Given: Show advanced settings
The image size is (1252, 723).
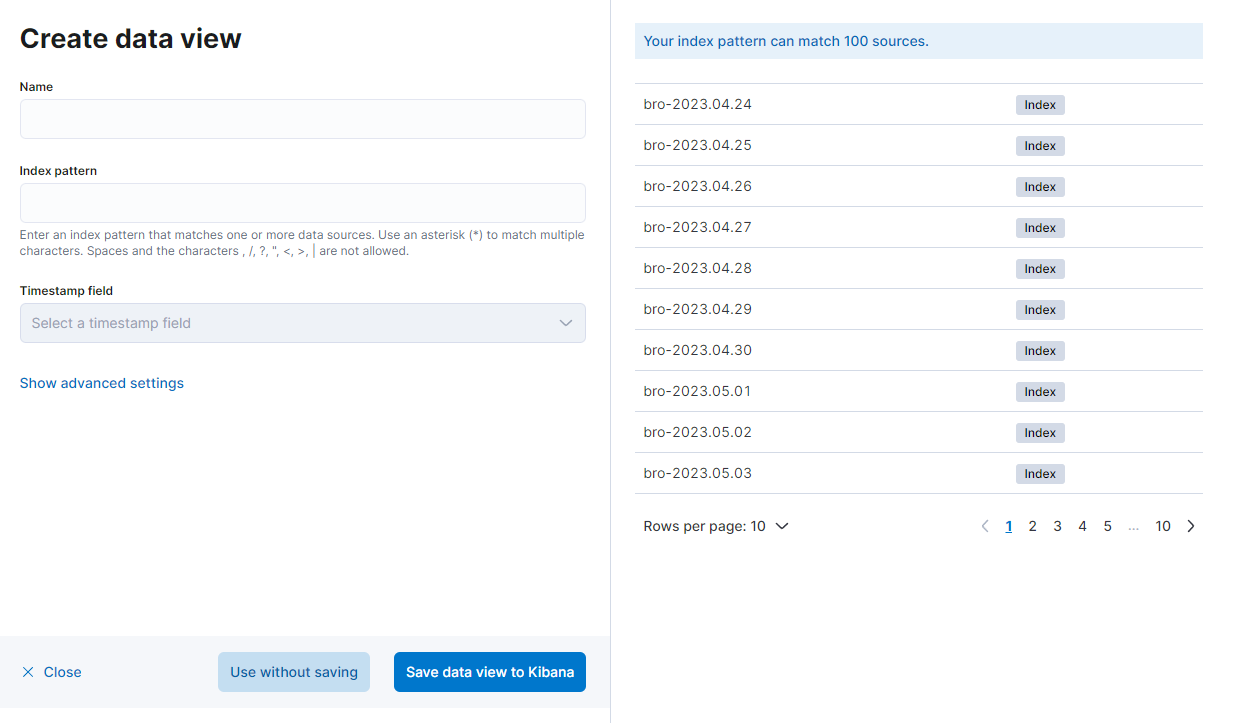Looking at the screenshot, I should pos(102,383).
